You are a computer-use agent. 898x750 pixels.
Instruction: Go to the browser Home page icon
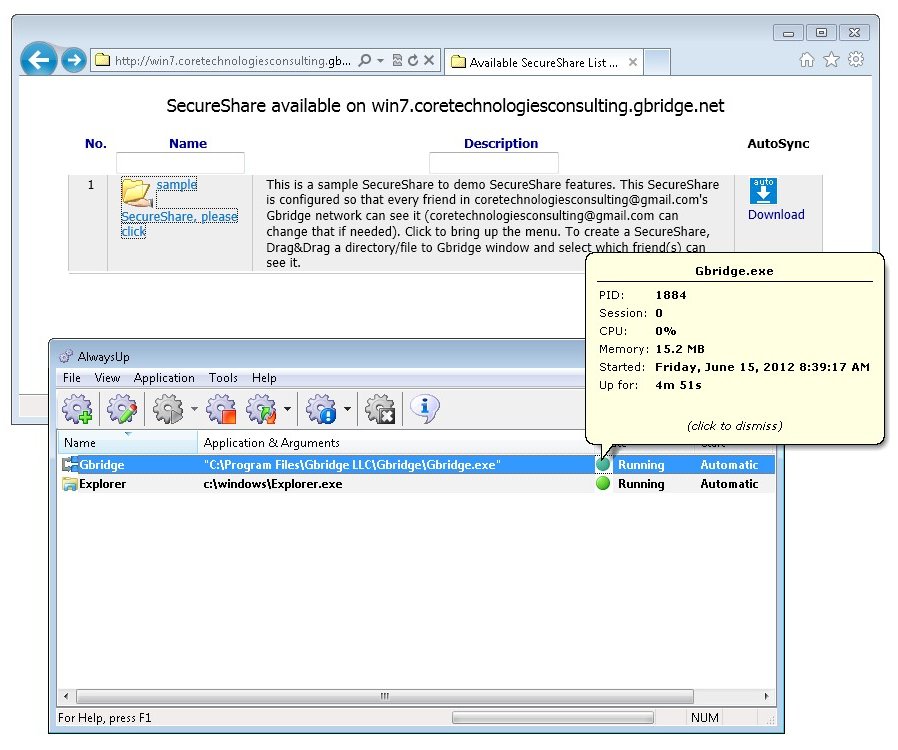click(x=807, y=60)
